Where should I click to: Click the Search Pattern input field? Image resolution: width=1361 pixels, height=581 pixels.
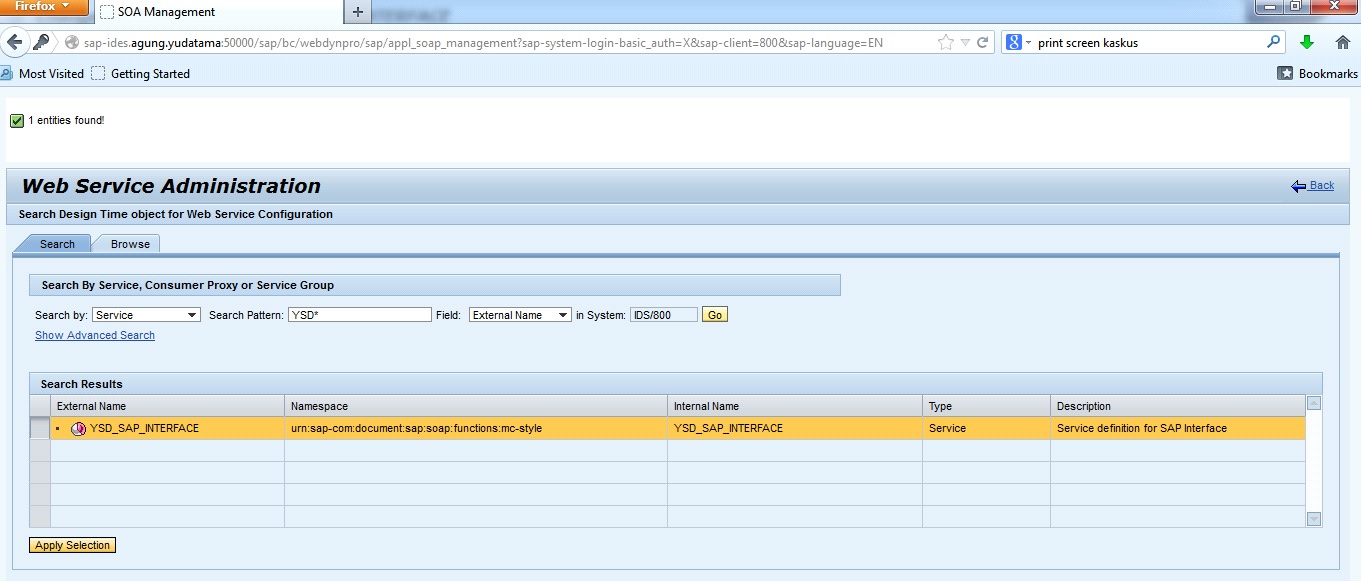(360, 315)
